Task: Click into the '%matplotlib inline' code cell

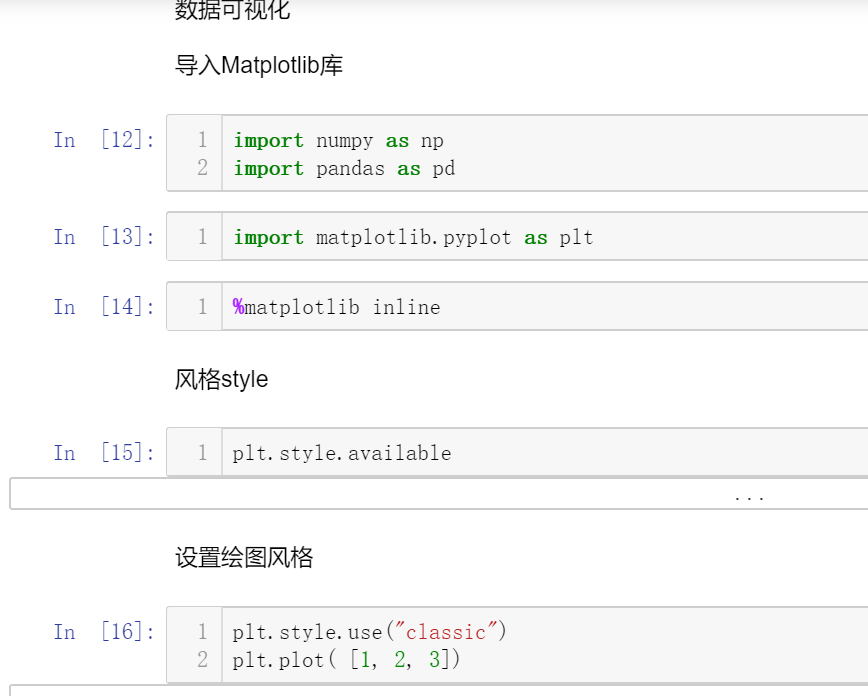Action: pyautogui.click(x=337, y=308)
